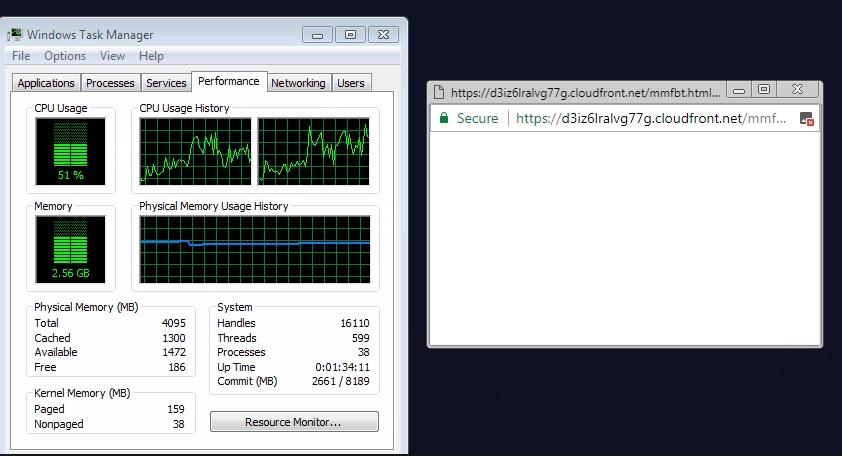Click the Physical Memory Usage History graph

(x=255, y=249)
